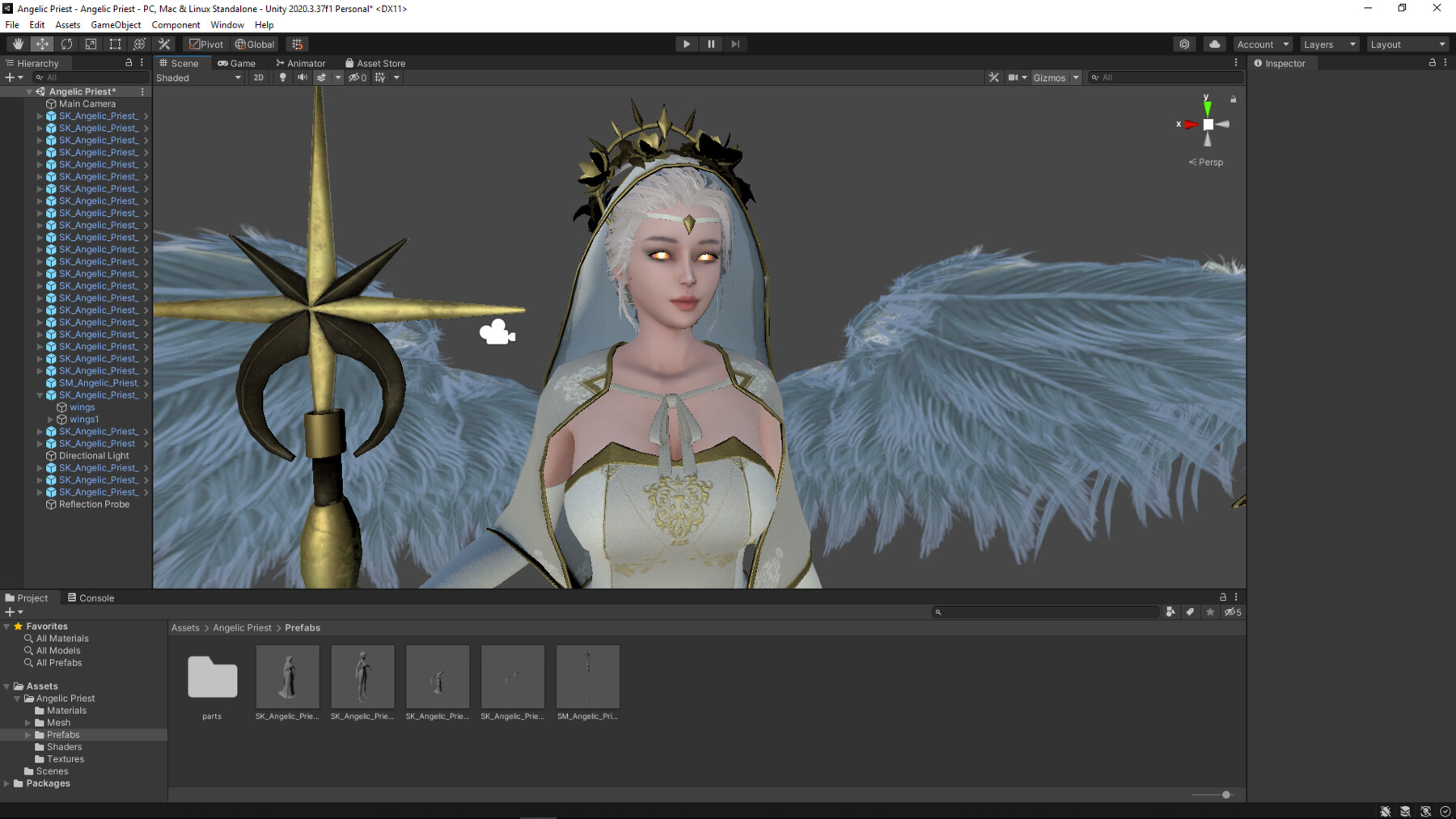Screen dimensions: 1456x819
Task: Select the Rect Transform tool
Action: (x=115, y=44)
